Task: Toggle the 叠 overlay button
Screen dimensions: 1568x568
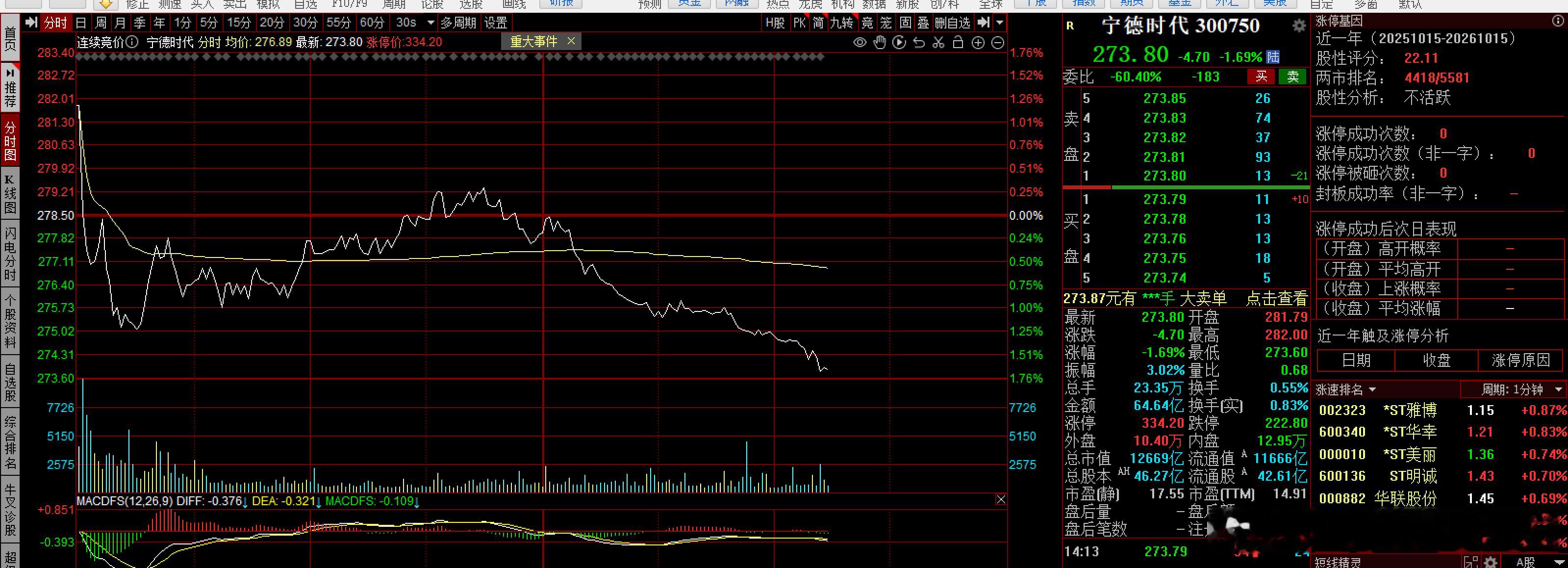Action: tap(923, 23)
